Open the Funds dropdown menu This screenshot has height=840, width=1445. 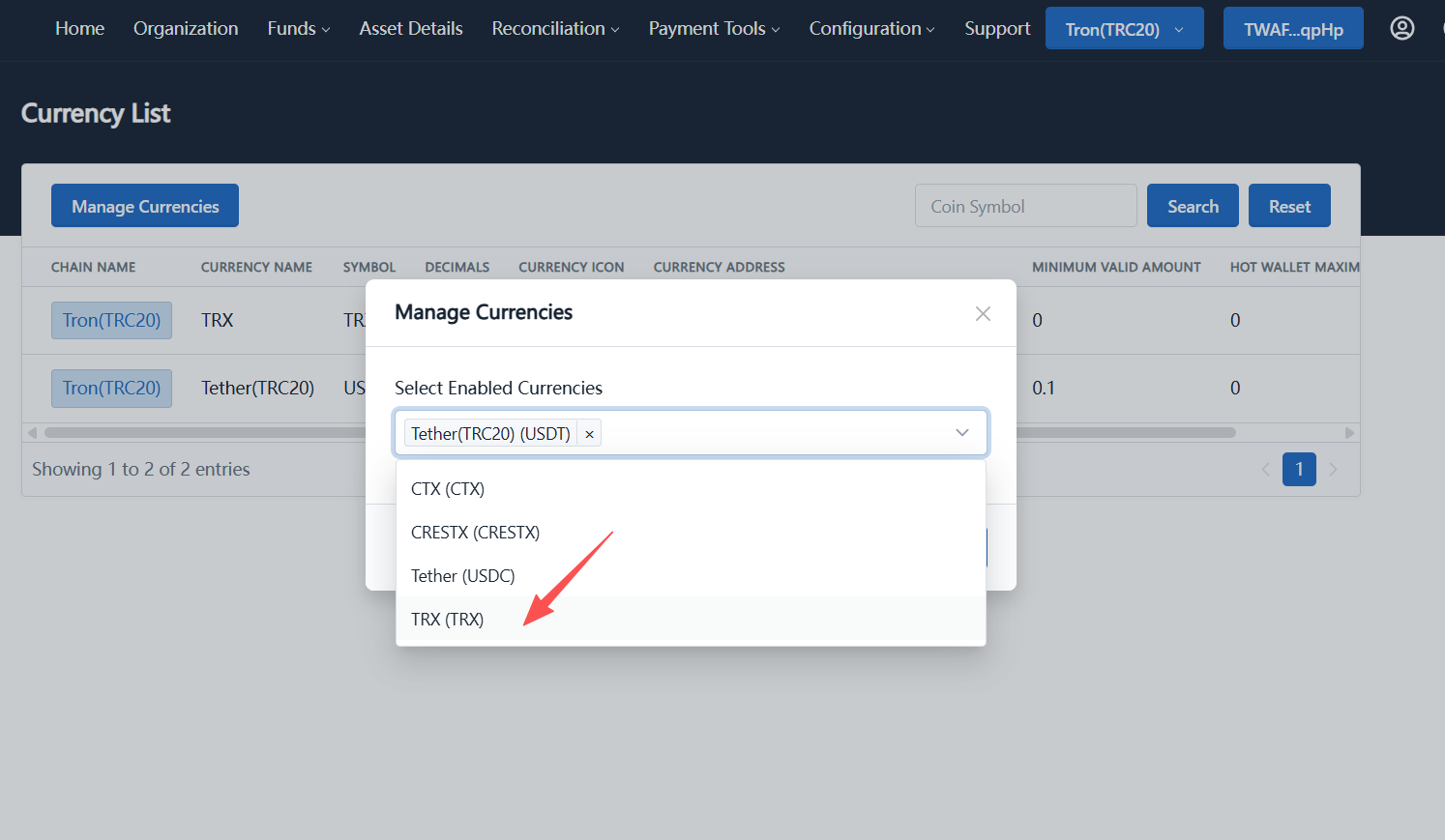pyautogui.click(x=297, y=28)
